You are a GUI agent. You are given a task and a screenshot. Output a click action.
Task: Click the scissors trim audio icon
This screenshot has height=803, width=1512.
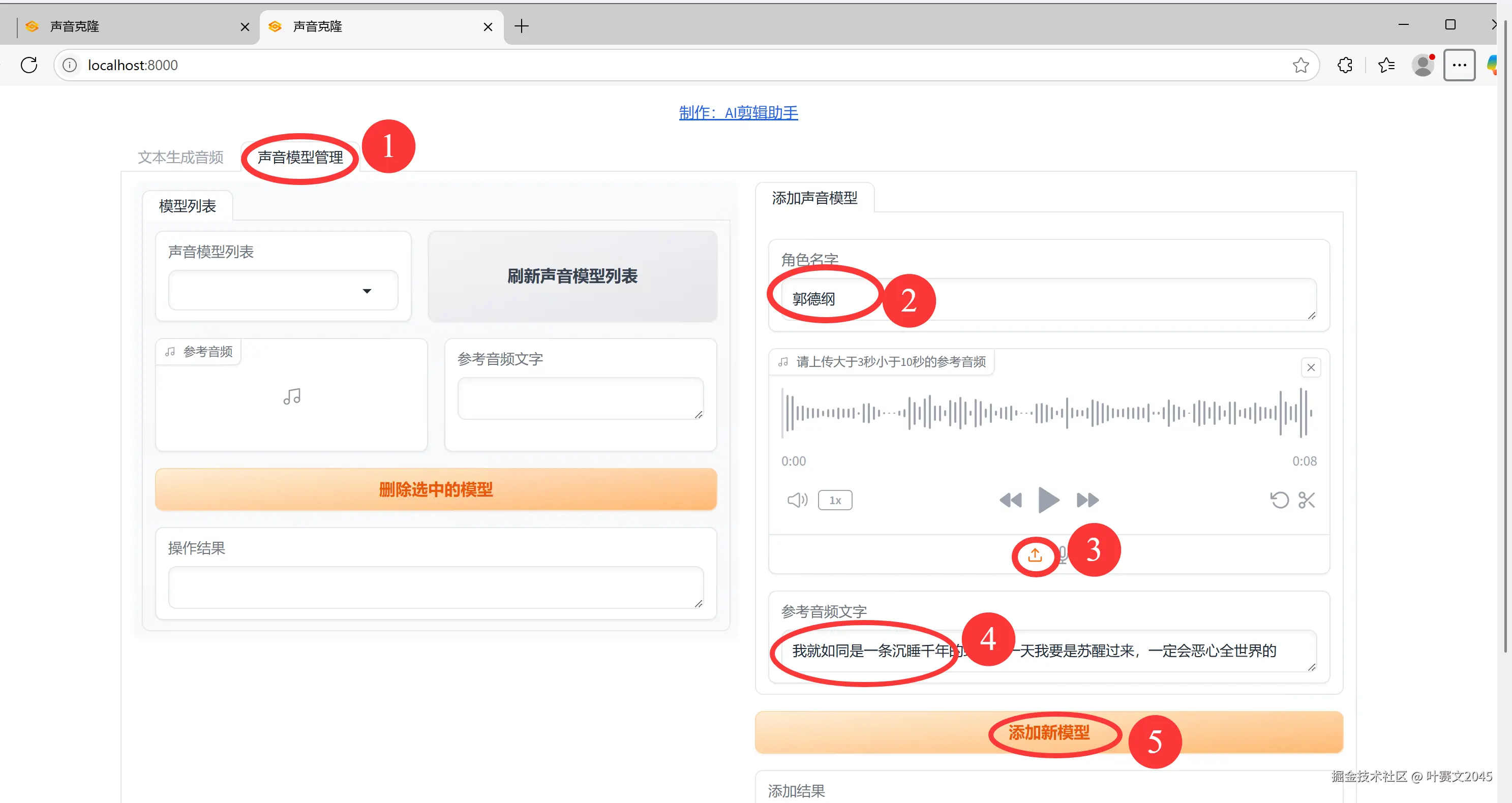coord(1307,500)
